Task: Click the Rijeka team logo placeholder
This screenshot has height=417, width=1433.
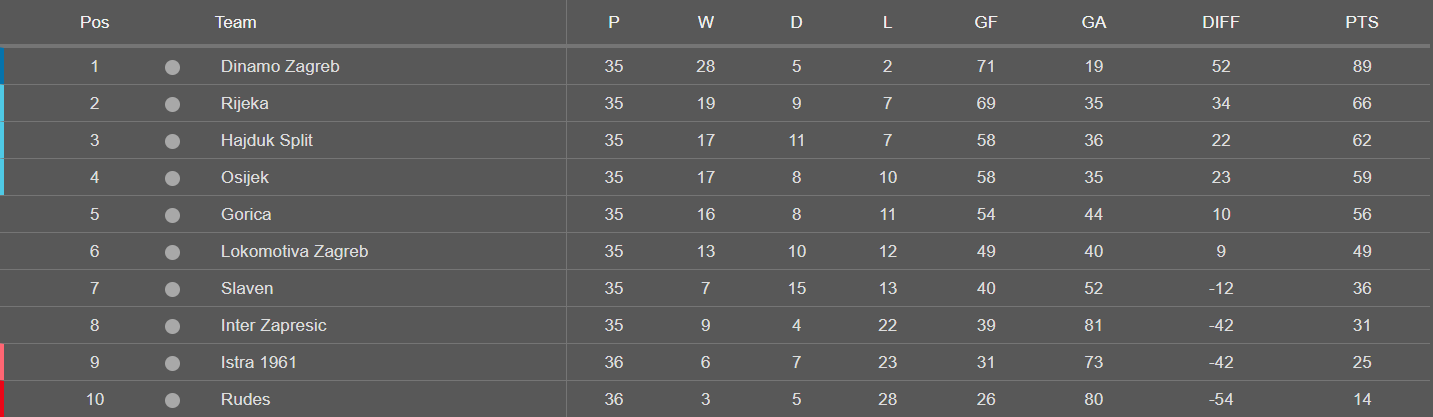Action: click(172, 104)
